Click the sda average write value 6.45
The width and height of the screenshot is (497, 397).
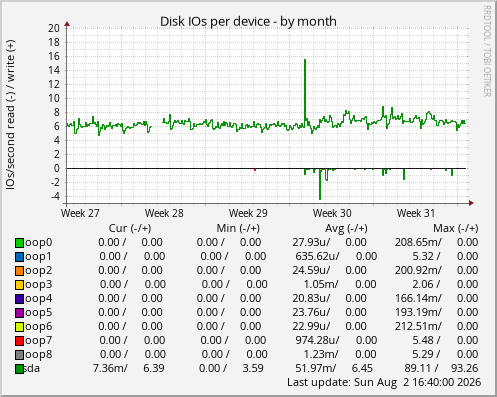[362, 368]
